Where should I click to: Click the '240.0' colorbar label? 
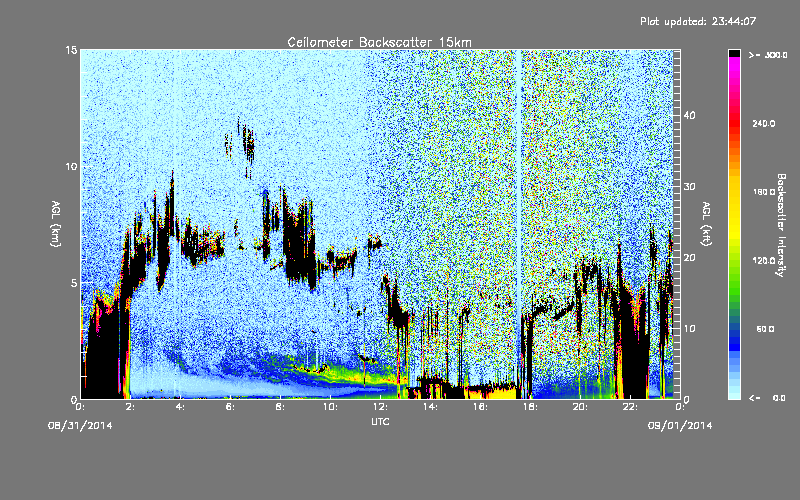(x=764, y=123)
